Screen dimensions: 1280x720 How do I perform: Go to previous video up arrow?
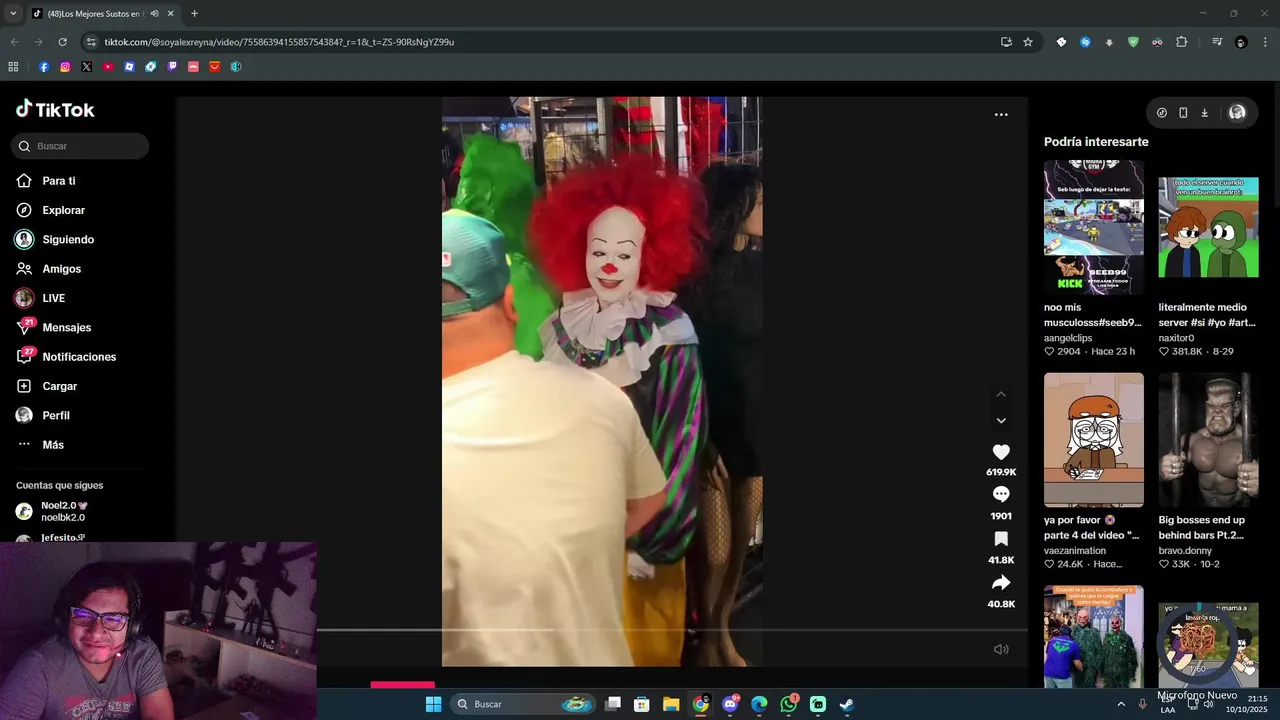(1001, 394)
